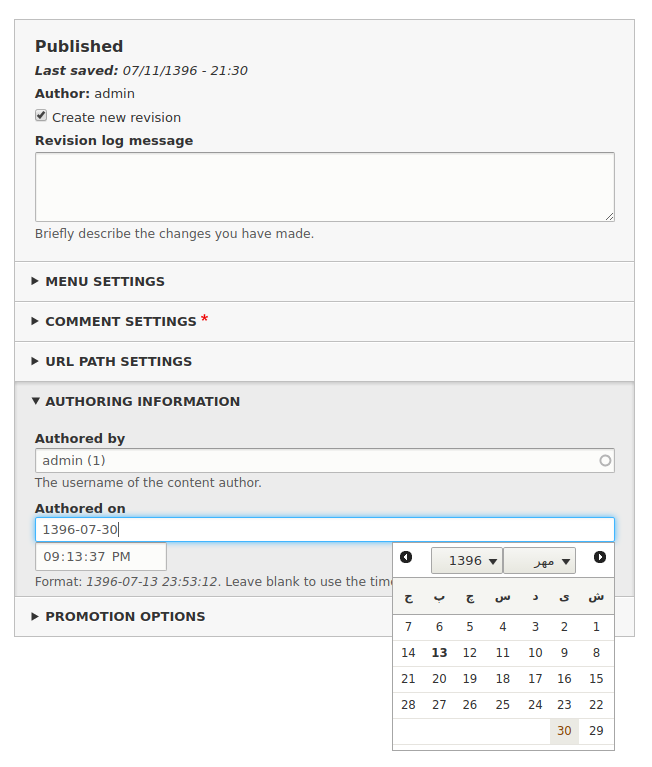The width and height of the screenshot is (652, 767).
Task: Select day 30 in the calendar
Action: point(564,731)
